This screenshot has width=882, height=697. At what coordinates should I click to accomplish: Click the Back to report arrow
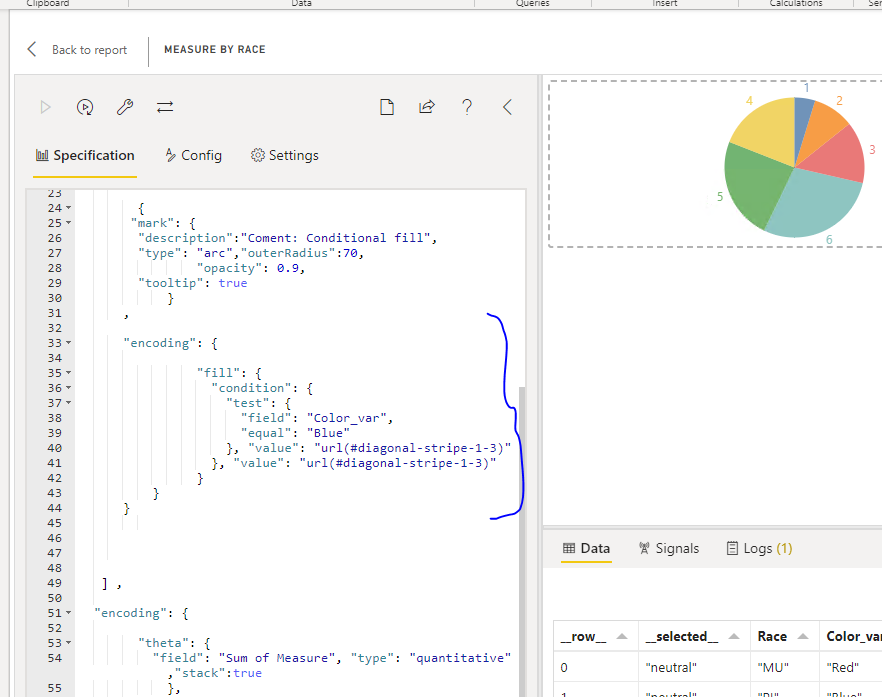tap(32, 50)
